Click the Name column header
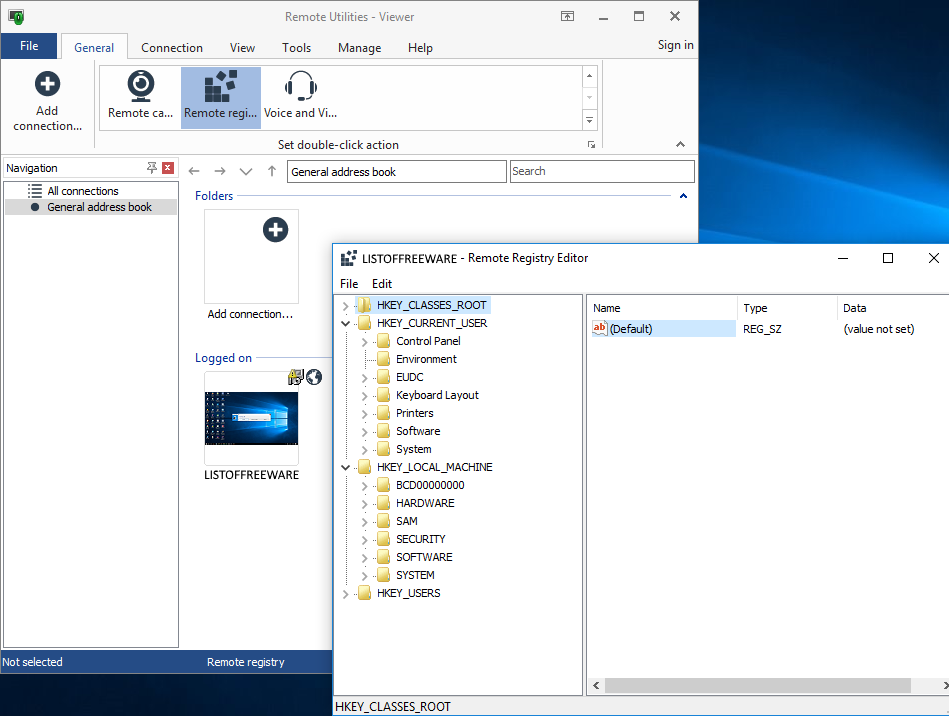The width and height of the screenshot is (949, 716). (662, 307)
